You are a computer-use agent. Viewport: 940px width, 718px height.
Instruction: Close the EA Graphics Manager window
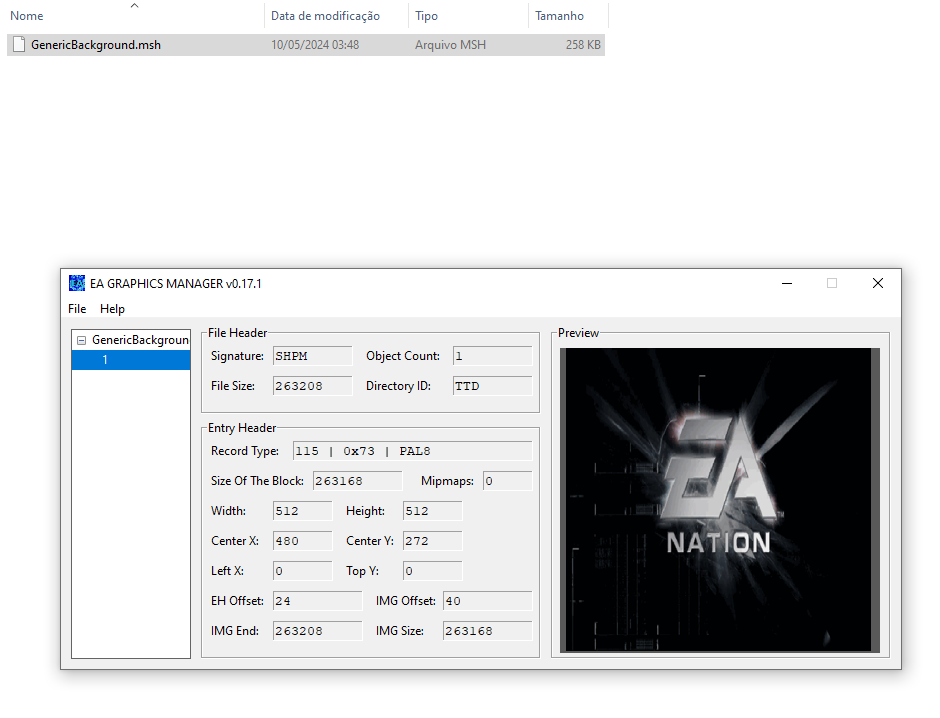point(878,283)
